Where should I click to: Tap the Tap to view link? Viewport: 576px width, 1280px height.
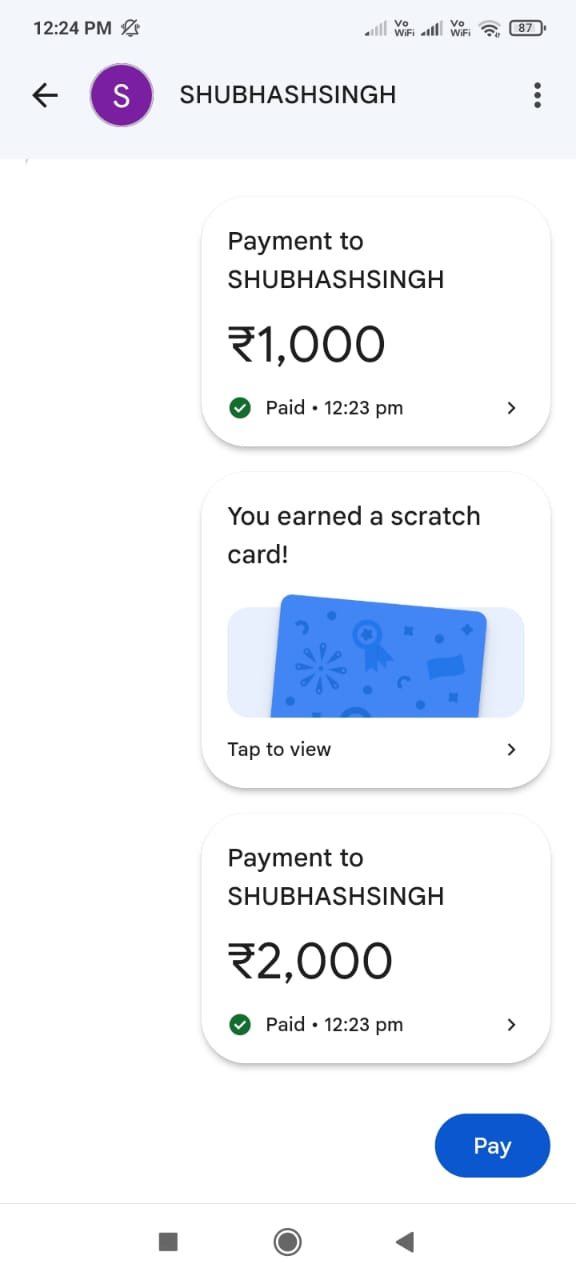click(x=279, y=749)
